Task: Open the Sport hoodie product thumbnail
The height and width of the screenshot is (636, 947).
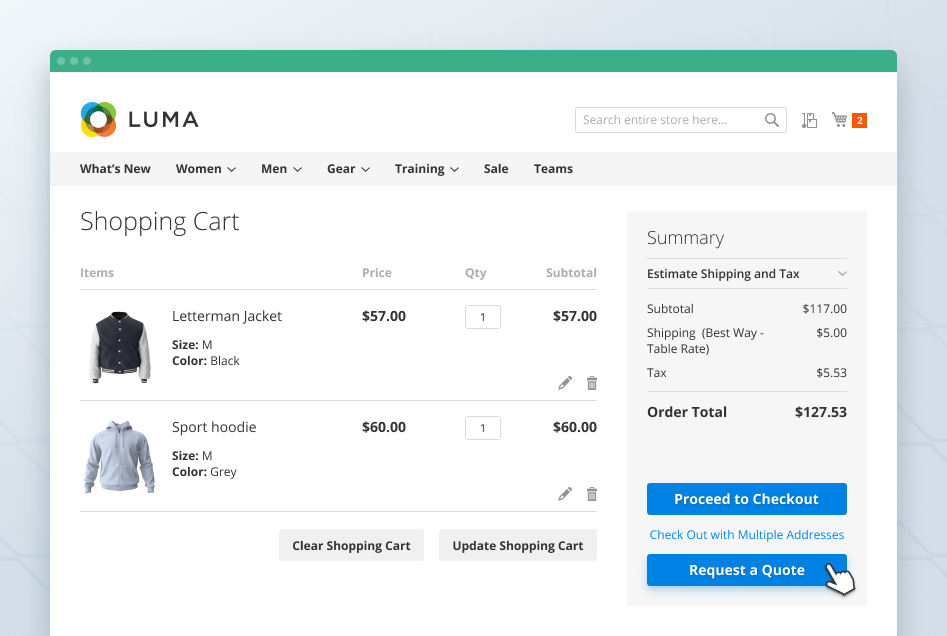Action: point(119,457)
